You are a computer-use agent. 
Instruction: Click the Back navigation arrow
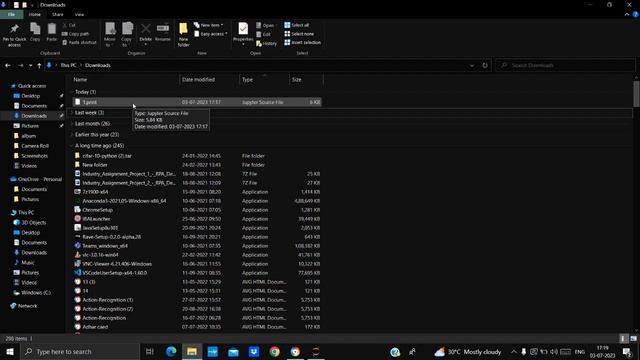coord(8,65)
